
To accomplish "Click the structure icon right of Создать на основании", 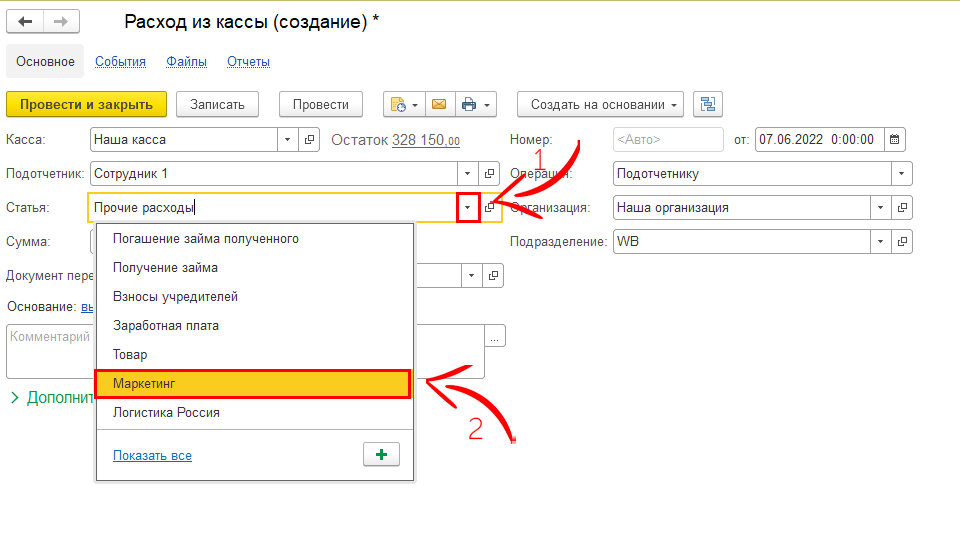I will [x=708, y=104].
